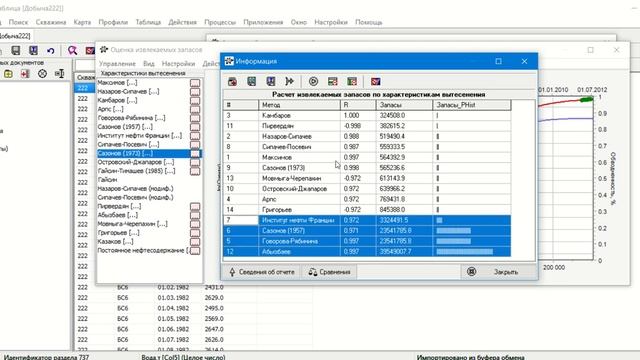The image size is (640, 360).
Task: Toggle the box next to Абызбаев [...] in list
Action: pyautogui.click(x=195, y=216)
